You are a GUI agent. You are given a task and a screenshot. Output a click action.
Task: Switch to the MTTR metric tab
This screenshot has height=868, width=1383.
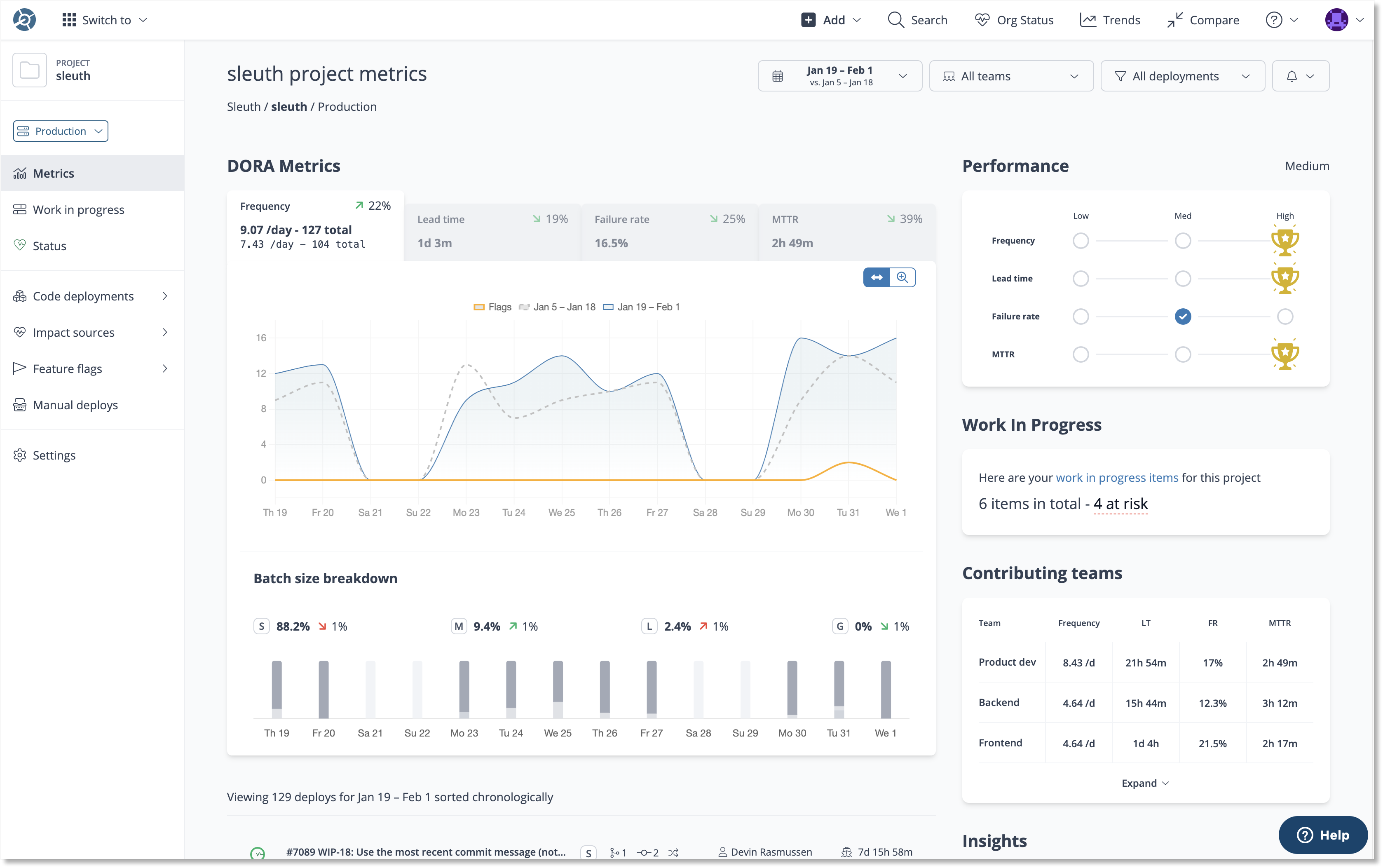(846, 231)
